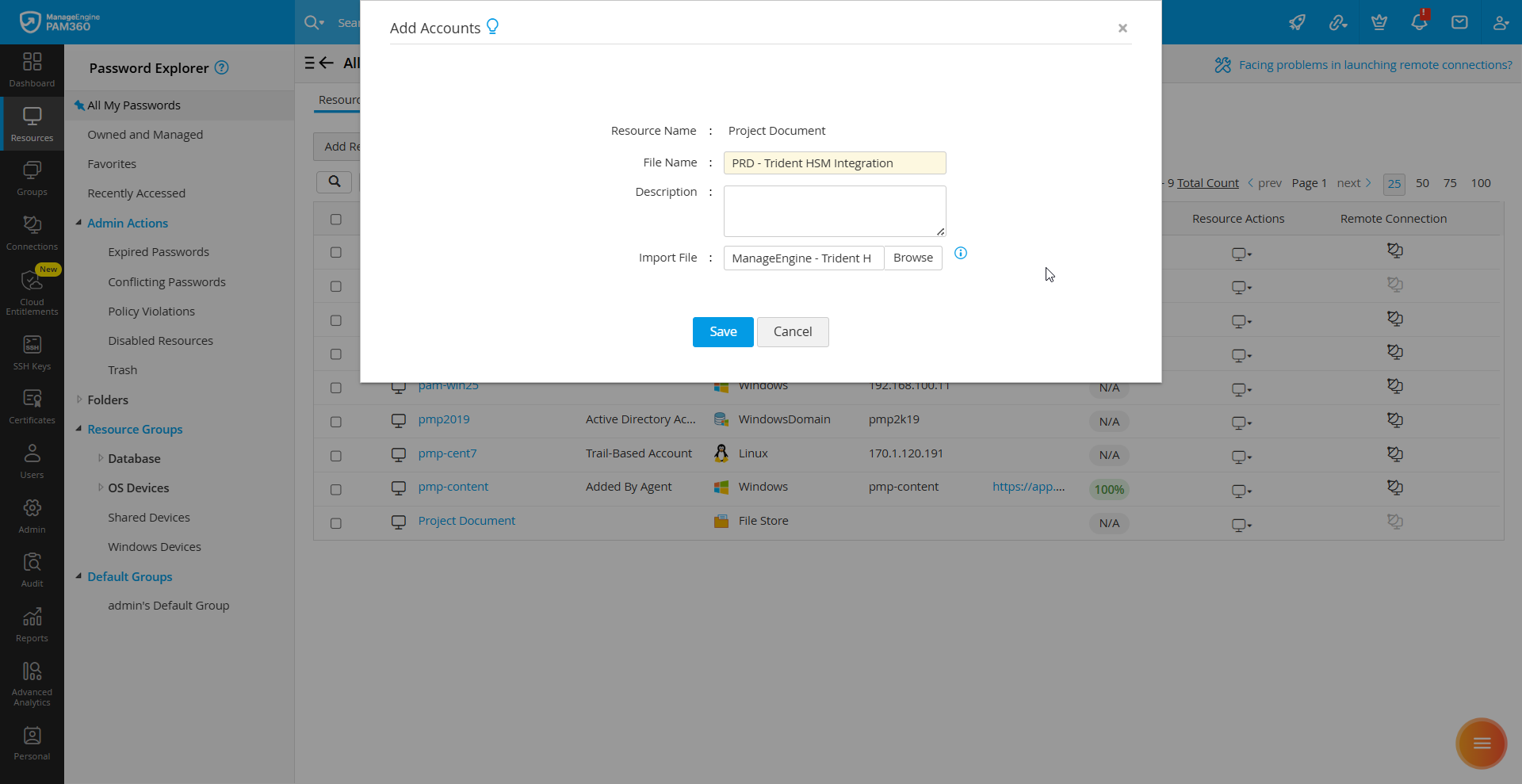The image size is (1522, 784).
Task: Open Recently Accessed passwords
Action: click(x=136, y=193)
